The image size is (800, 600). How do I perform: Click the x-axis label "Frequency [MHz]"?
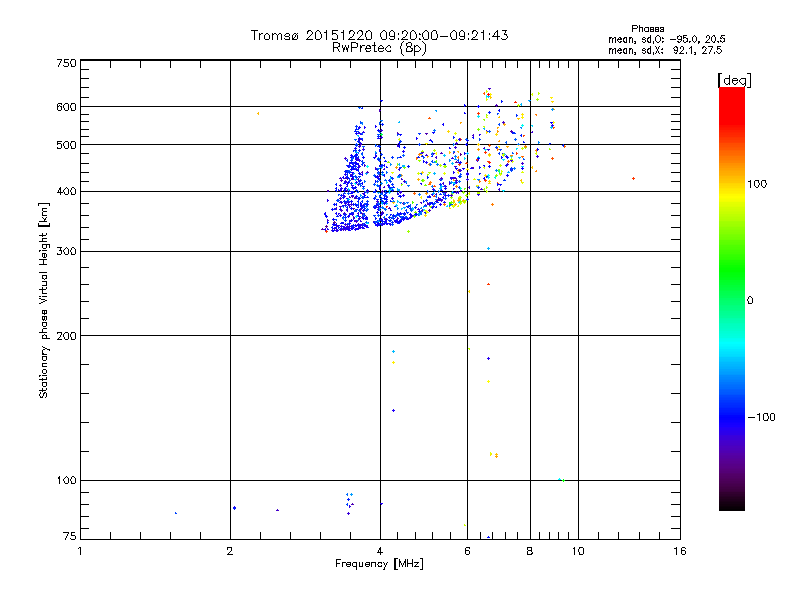click(379, 564)
